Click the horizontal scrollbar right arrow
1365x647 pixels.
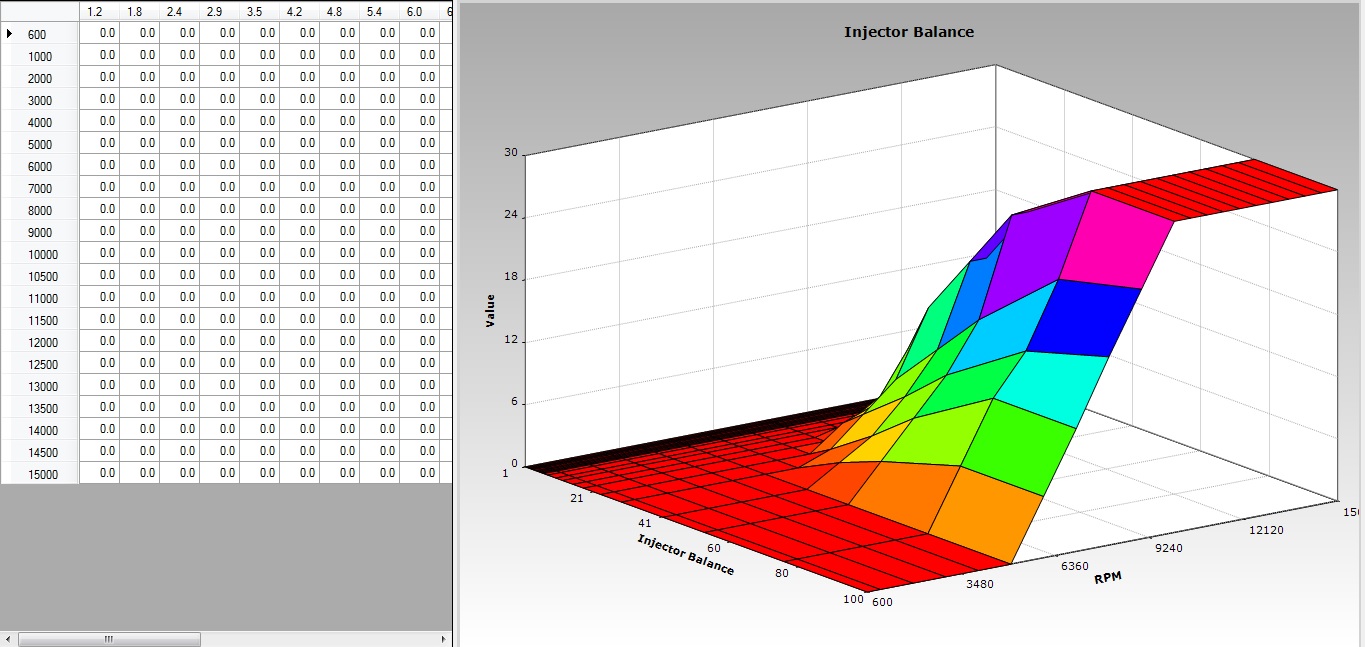click(x=444, y=639)
